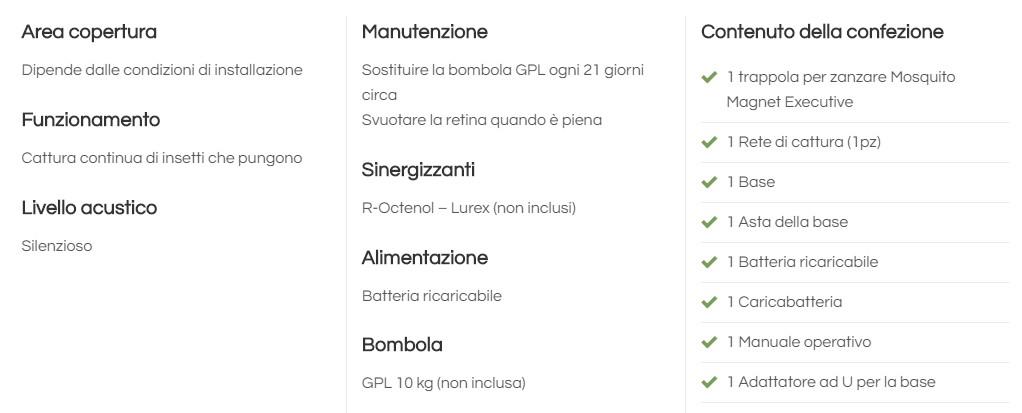Select the Manutenzione heading
Viewport: 1022px width, 413px height.
point(424,32)
